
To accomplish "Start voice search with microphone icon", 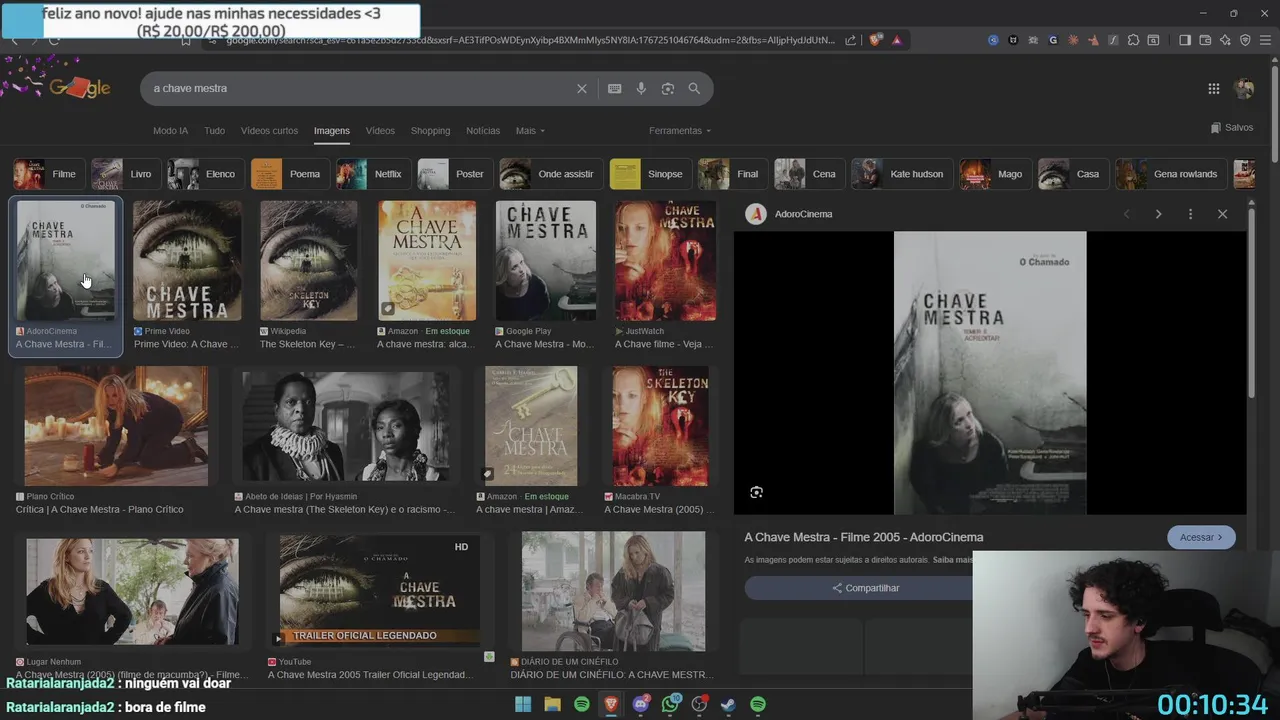I will pyautogui.click(x=641, y=89).
